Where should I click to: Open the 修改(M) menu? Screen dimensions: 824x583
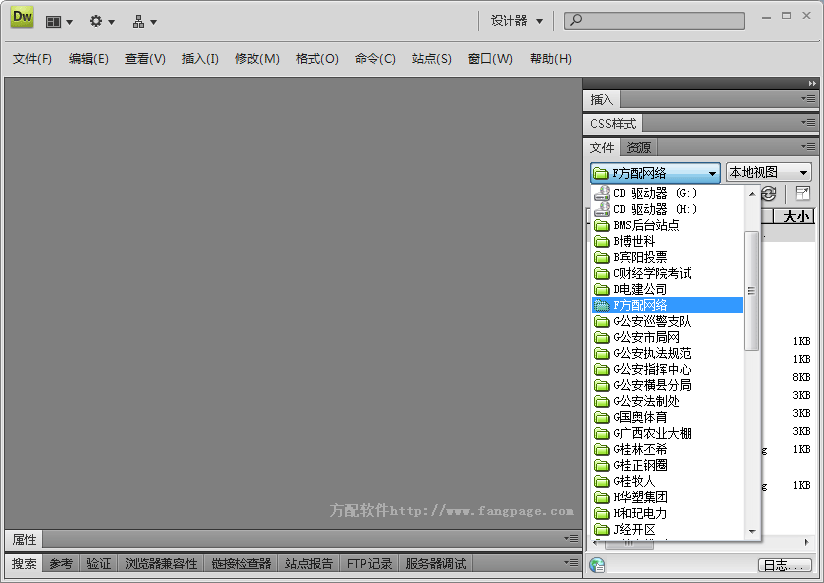[x=258, y=59]
